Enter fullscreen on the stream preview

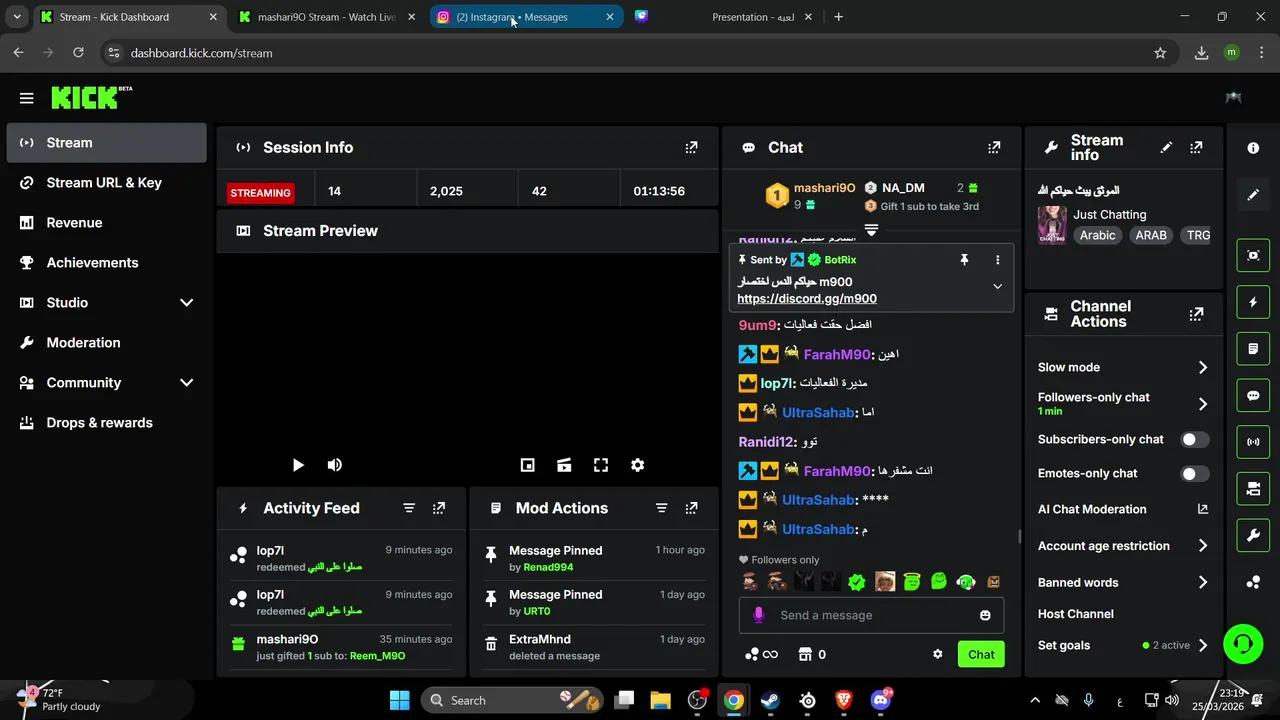tap(601, 465)
